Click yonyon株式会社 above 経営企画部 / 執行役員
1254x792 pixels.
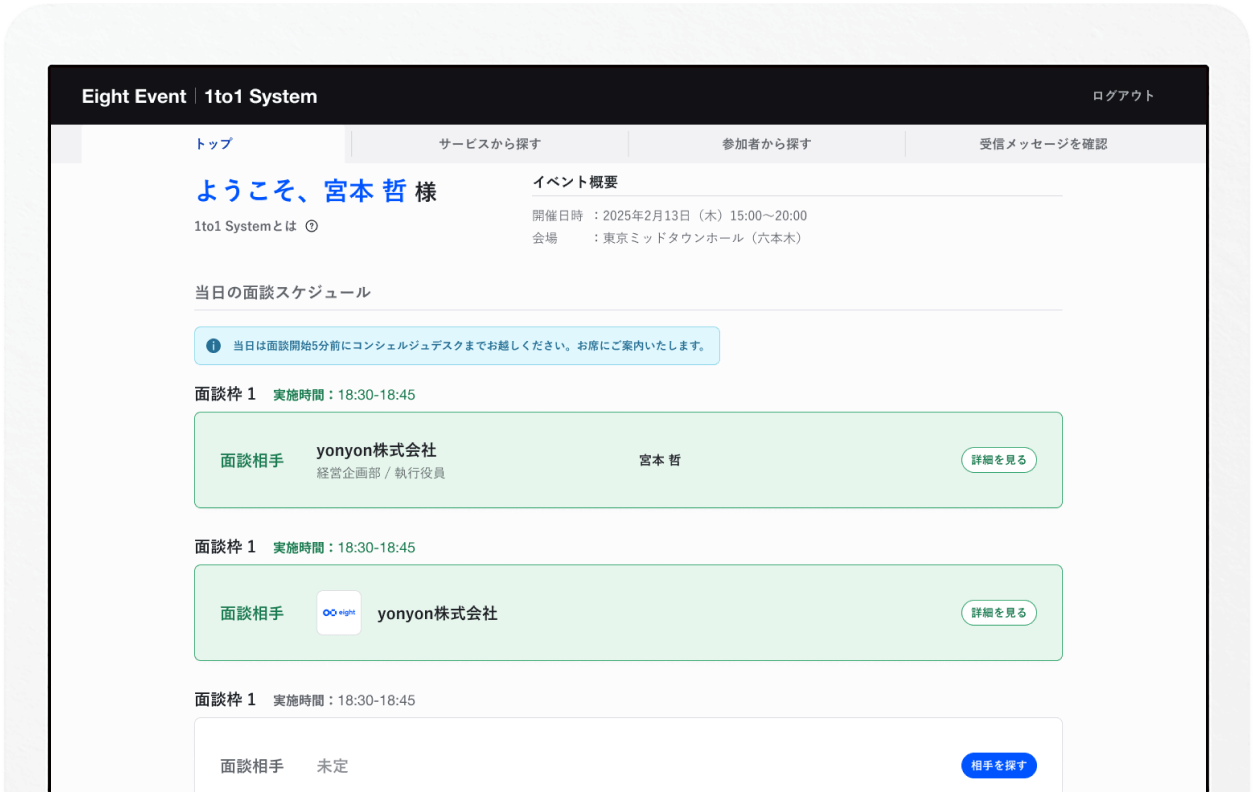[376, 450]
